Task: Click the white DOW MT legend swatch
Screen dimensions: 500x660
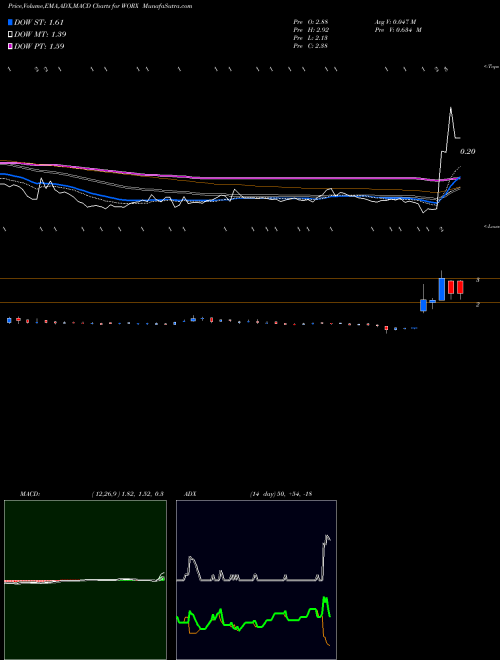Action: click(11, 34)
